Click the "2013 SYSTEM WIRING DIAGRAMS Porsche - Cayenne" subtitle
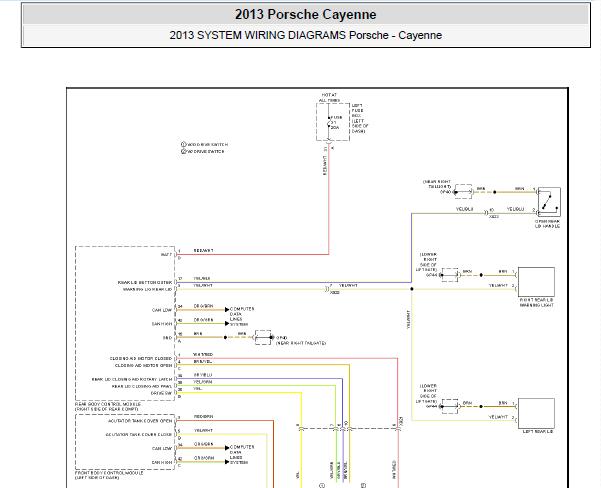Screen dimensions: 601x488 [305, 35]
